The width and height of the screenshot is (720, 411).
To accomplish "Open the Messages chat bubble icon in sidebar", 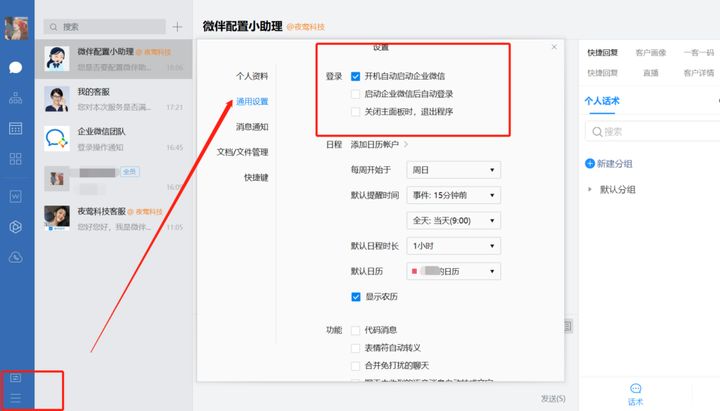I will click(16, 68).
